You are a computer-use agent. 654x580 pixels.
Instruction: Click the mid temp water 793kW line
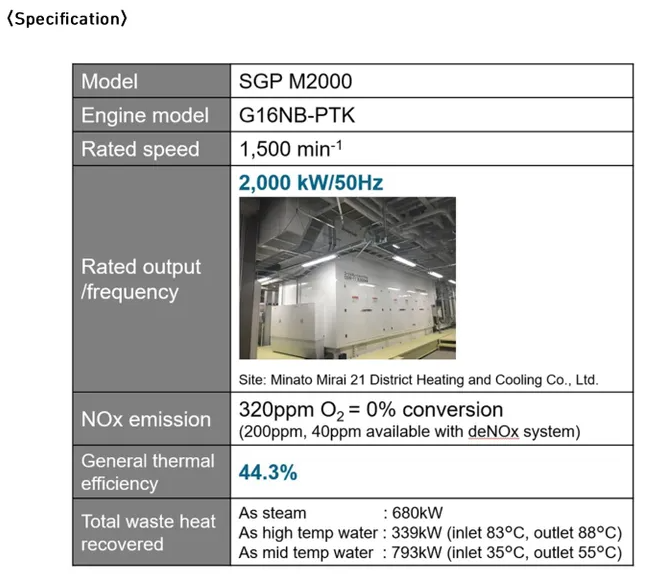click(430, 552)
